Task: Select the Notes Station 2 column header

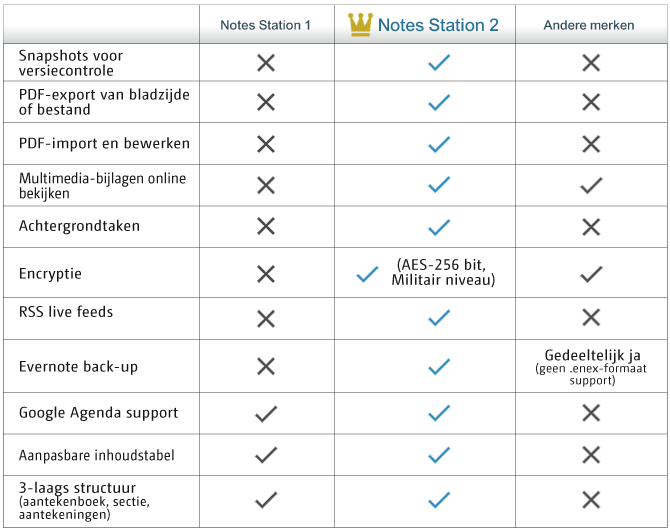Action: pos(437,25)
